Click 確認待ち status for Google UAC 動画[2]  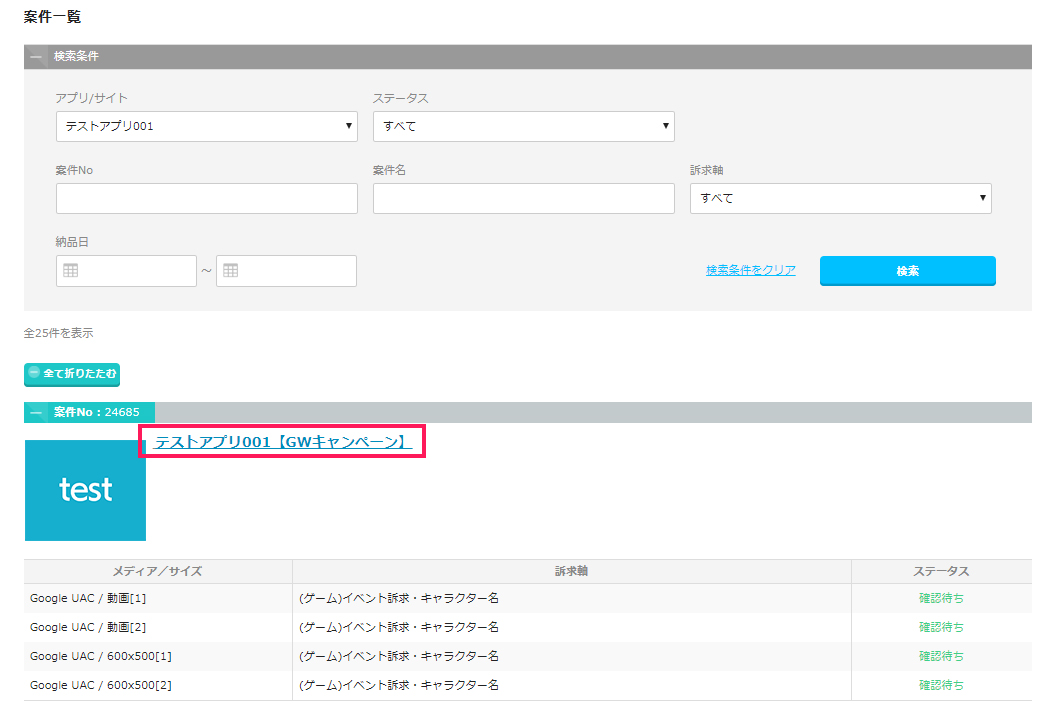[x=940, y=627]
